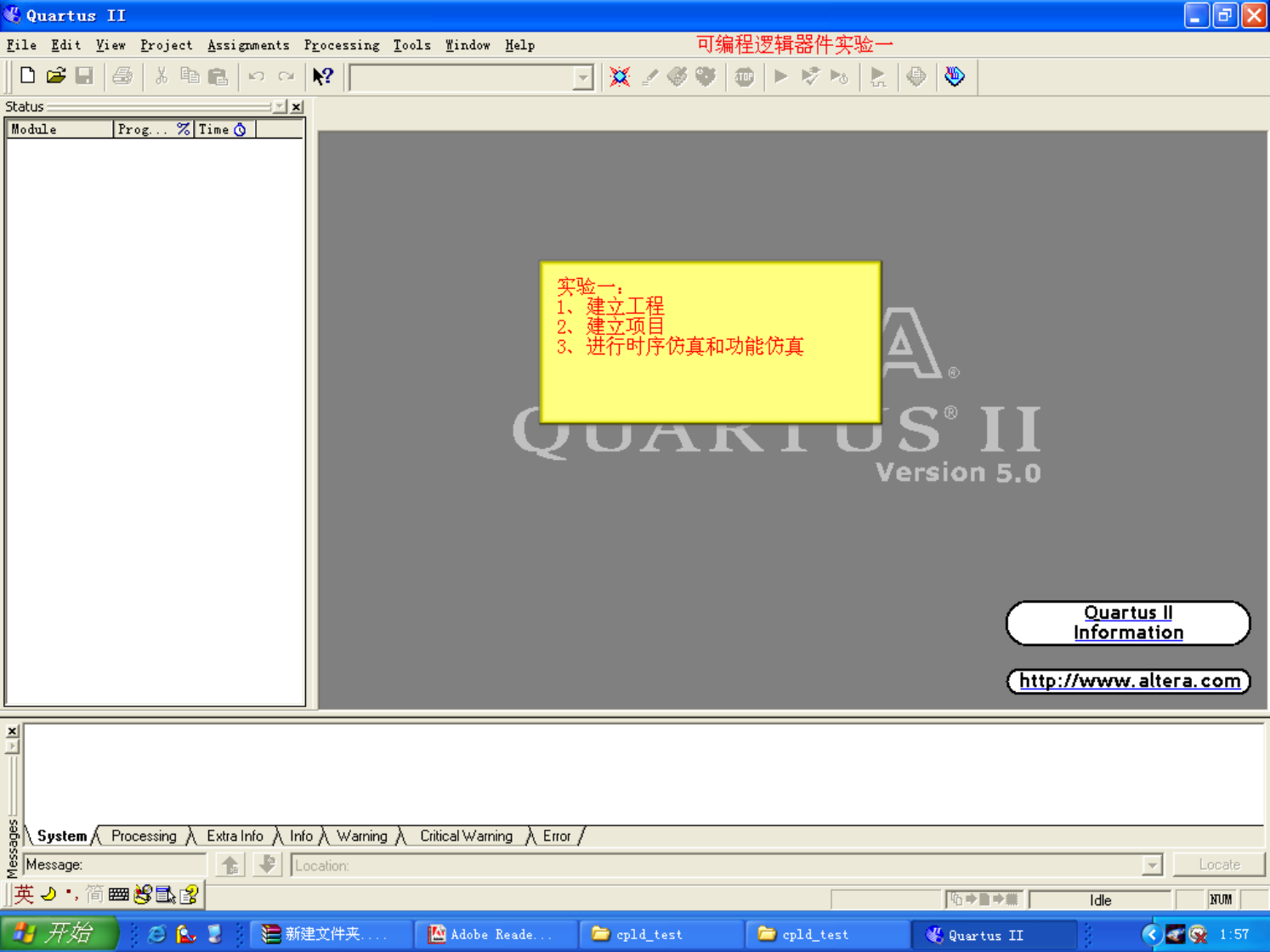Image resolution: width=1270 pixels, height=952 pixels.
Task: Switch to the Extra Info tab
Action: pos(235,836)
